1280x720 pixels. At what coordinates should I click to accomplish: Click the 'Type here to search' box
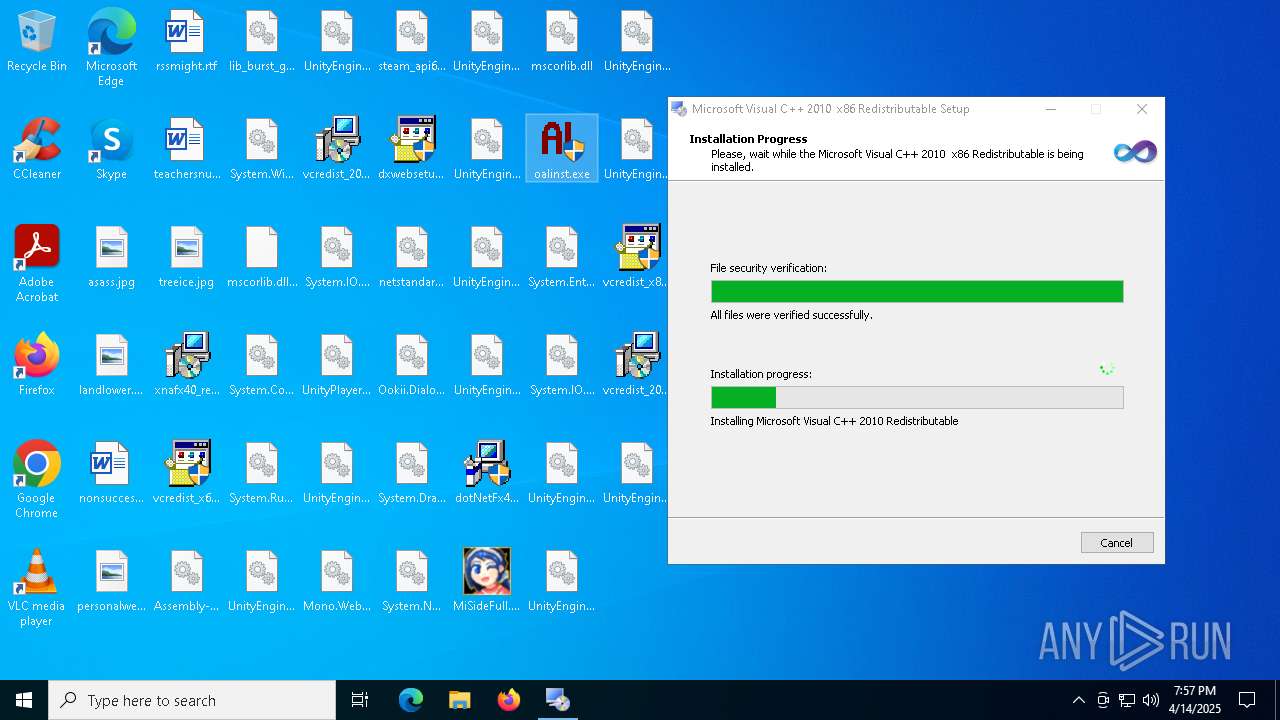point(192,700)
